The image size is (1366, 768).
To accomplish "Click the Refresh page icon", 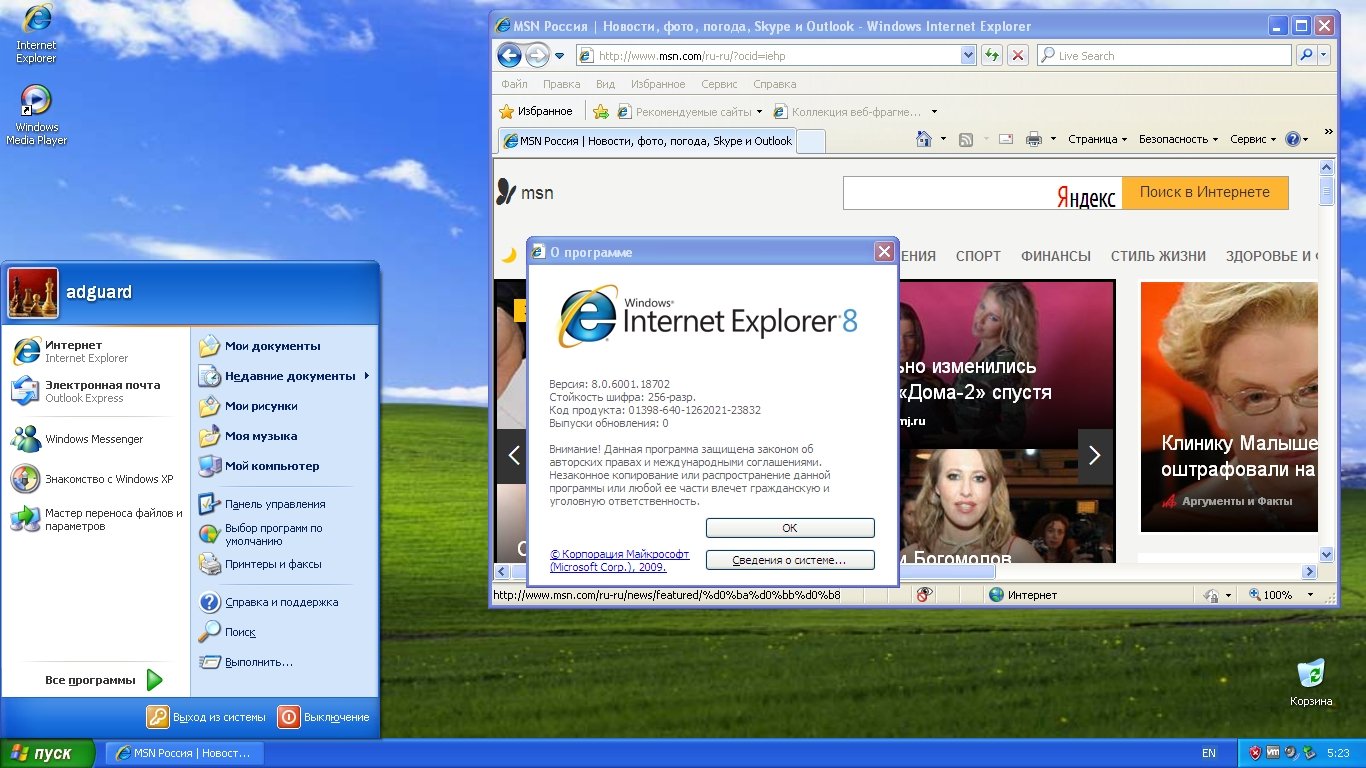I will pyautogui.click(x=991, y=56).
